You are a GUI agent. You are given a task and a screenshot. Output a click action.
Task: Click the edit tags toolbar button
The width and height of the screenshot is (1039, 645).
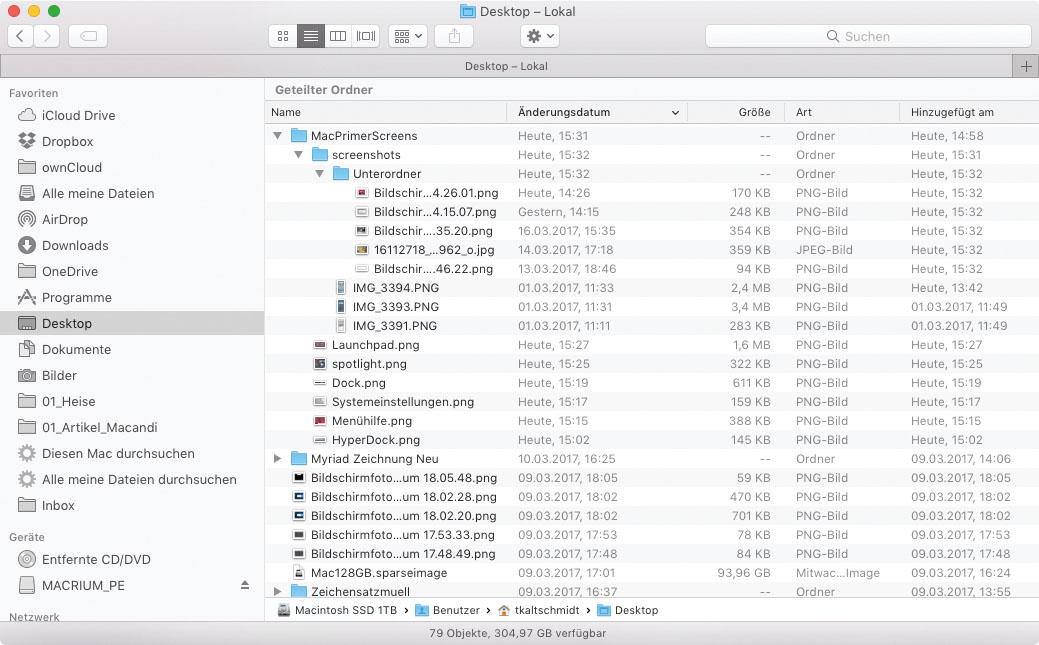pyautogui.click(x=88, y=36)
